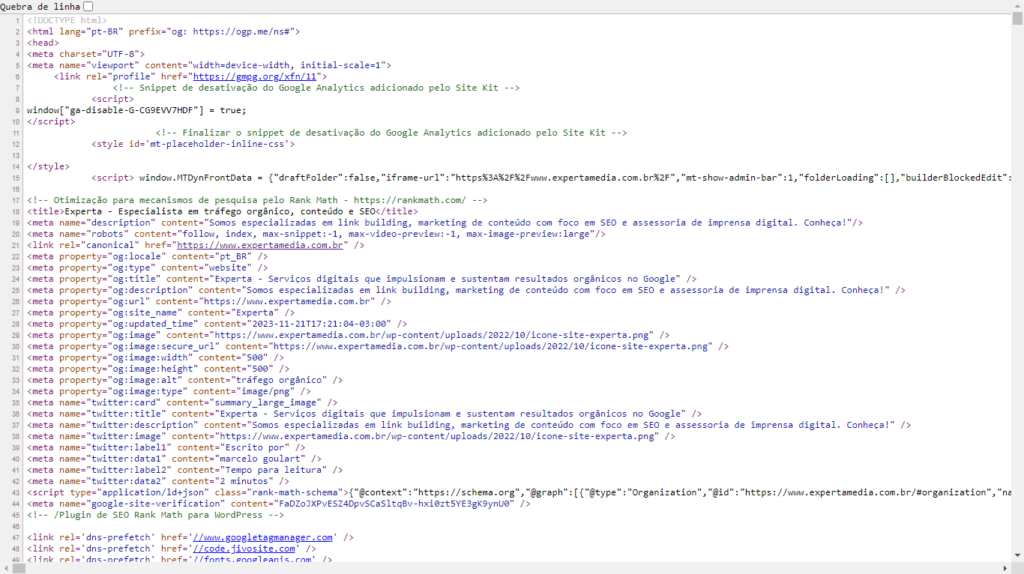The height and width of the screenshot is (574, 1024).
Task: Click the og:url meta line
Action: tap(209, 302)
